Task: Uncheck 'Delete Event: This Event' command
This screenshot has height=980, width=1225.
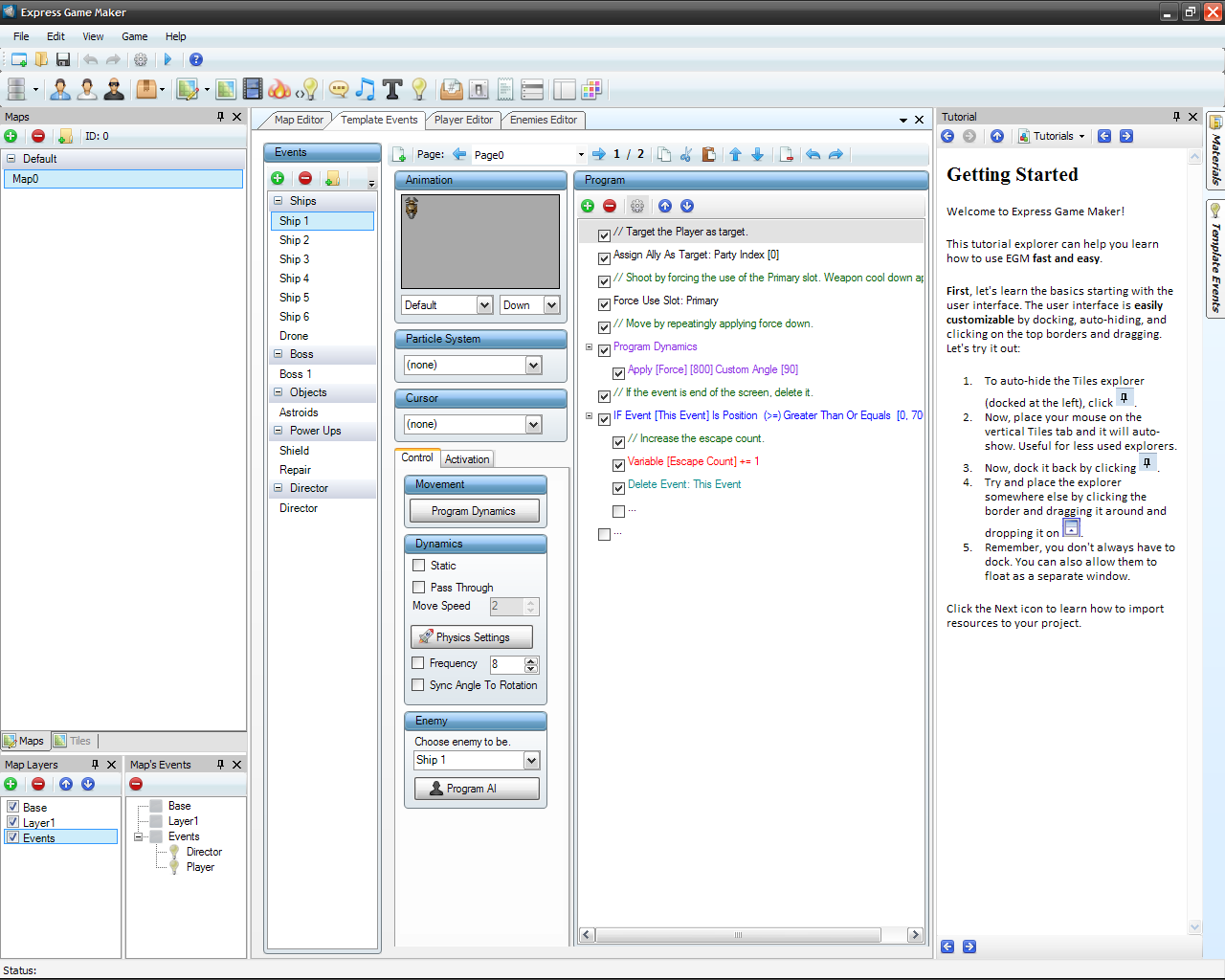Action: 618,488
